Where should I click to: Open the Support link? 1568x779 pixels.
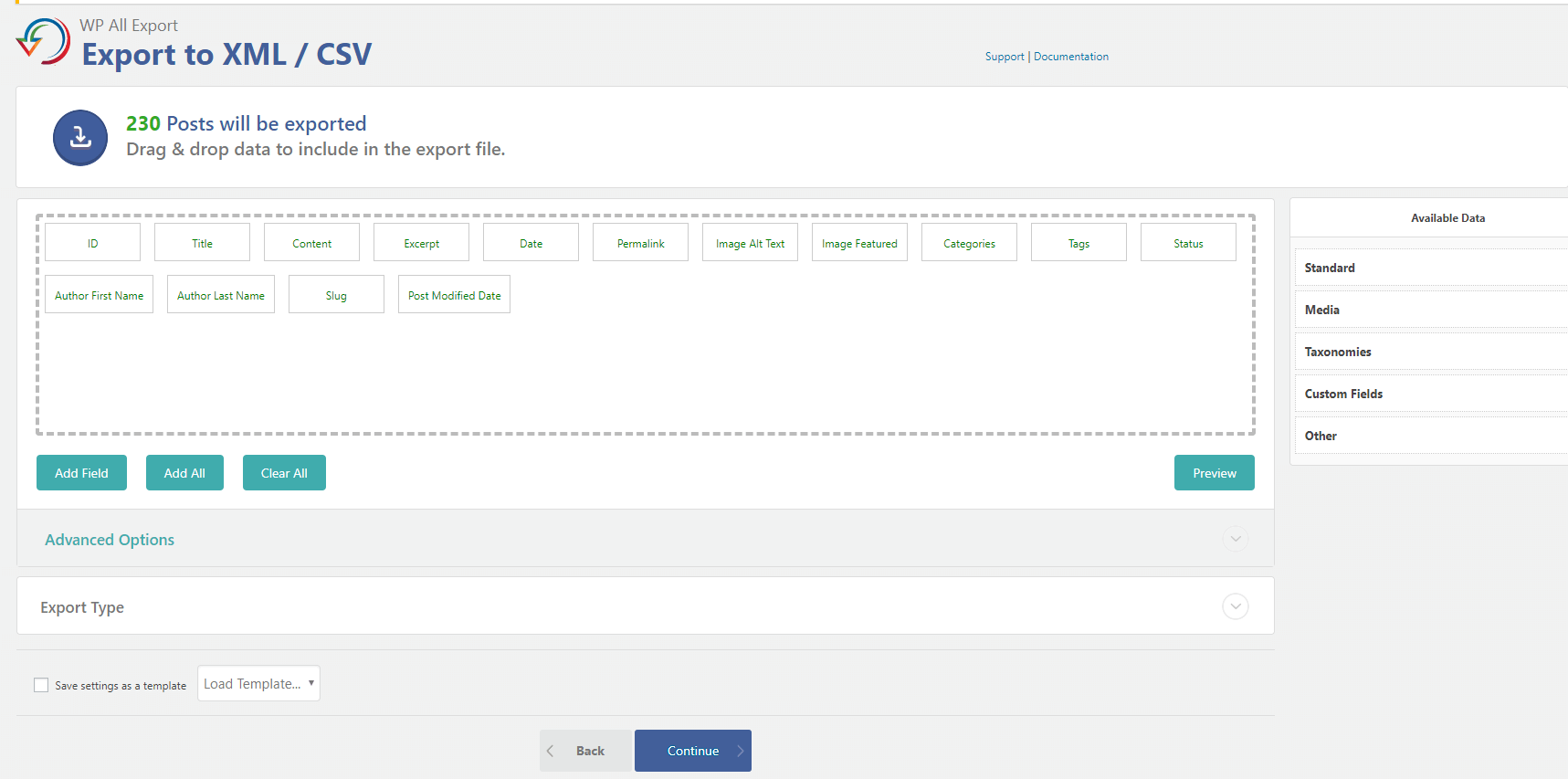[1005, 57]
